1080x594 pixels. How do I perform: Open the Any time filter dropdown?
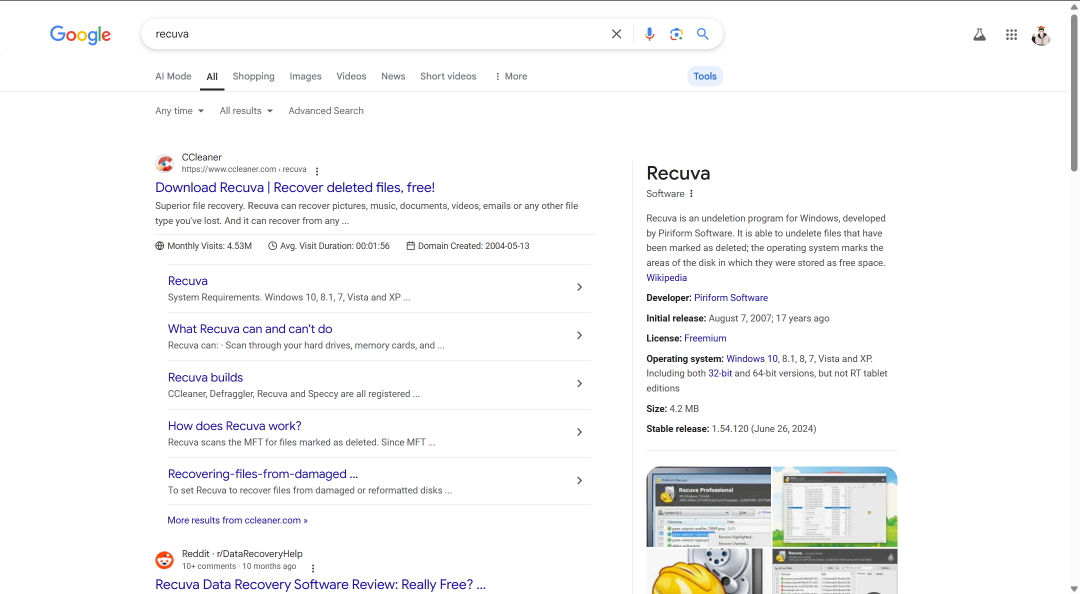[179, 111]
